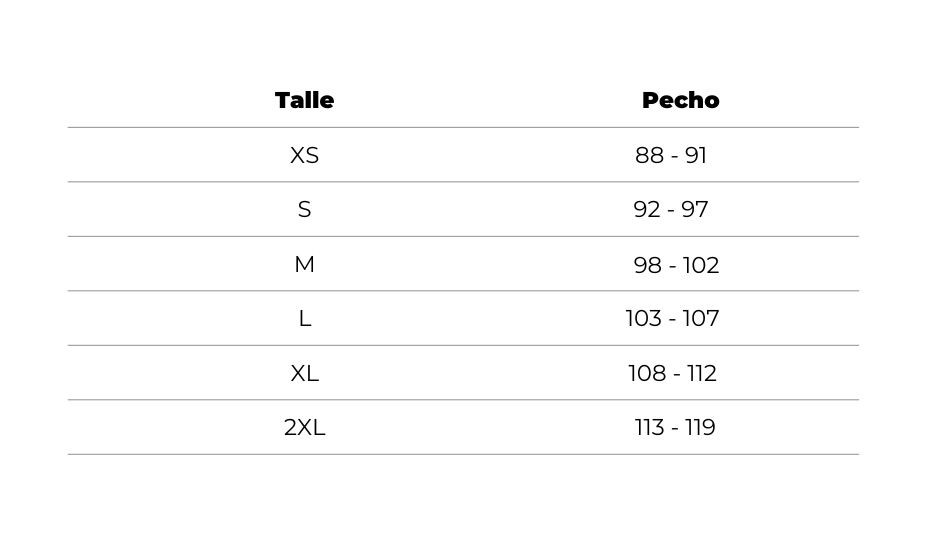Image resolution: width=948 pixels, height=557 pixels.
Task: Select the L size cell
Action: coord(305,318)
